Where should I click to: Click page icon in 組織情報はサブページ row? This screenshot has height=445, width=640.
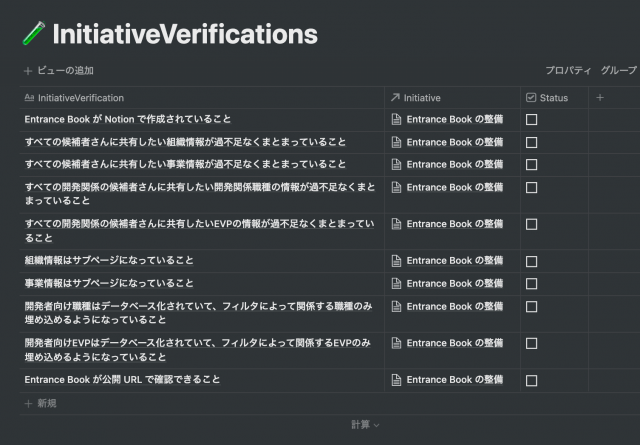tap(396, 260)
